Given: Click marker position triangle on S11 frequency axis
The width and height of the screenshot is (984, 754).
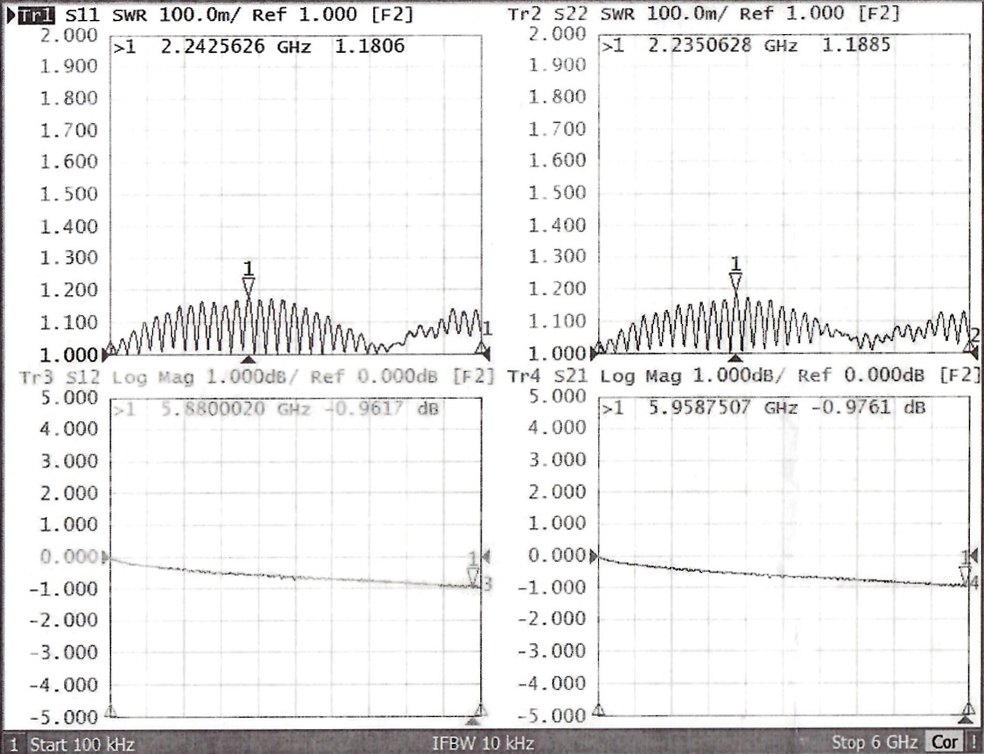Looking at the screenshot, I should click(x=249, y=358).
